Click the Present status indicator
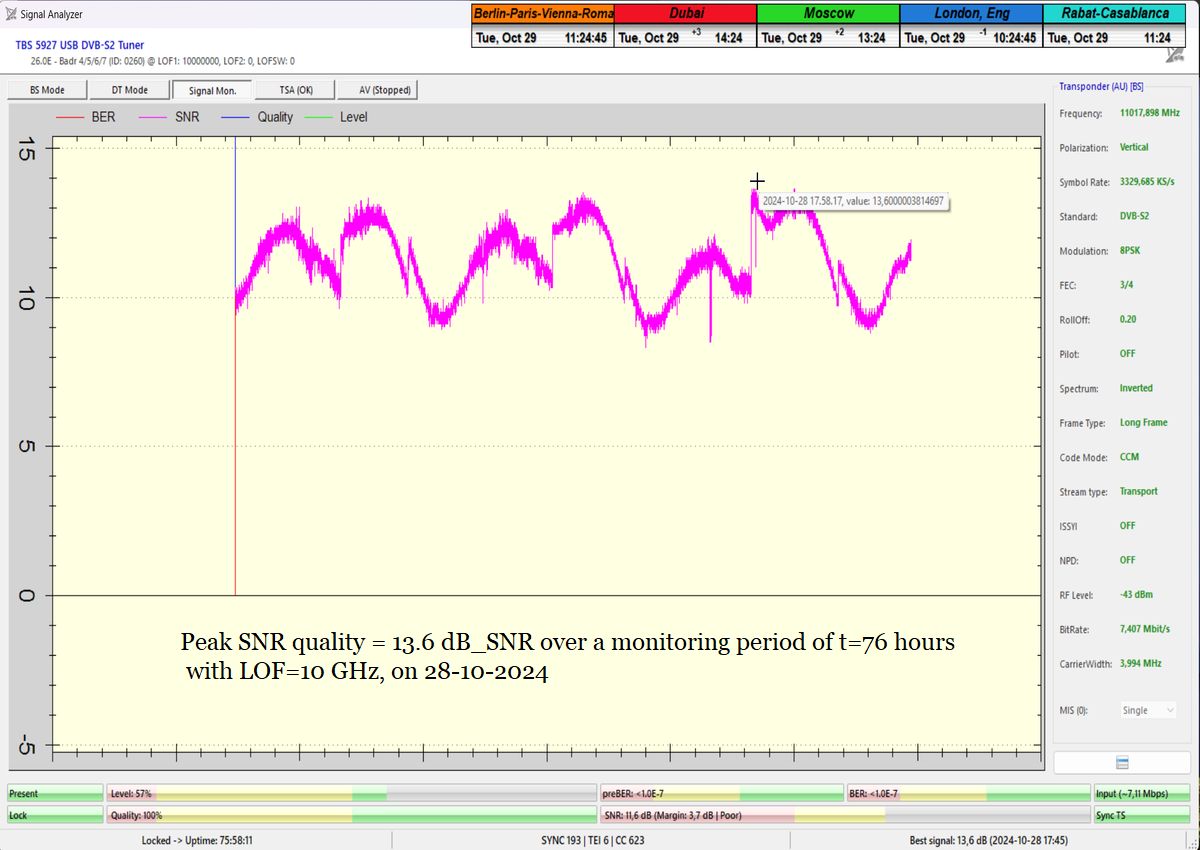Screen dimensions: 1200x850 (x=54, y=793)
